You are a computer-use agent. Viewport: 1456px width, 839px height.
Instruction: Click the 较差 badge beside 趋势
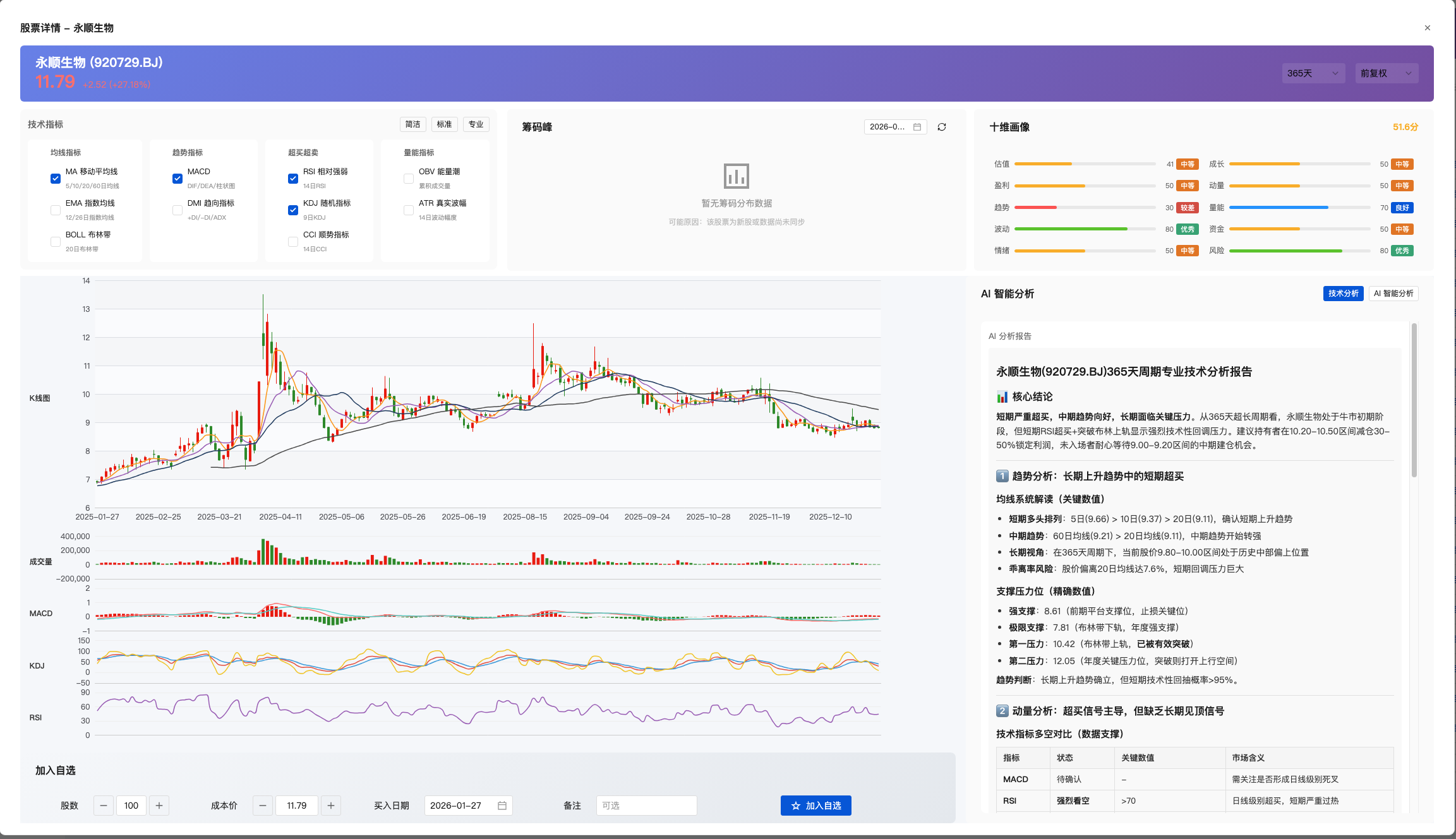point(1187,208)
